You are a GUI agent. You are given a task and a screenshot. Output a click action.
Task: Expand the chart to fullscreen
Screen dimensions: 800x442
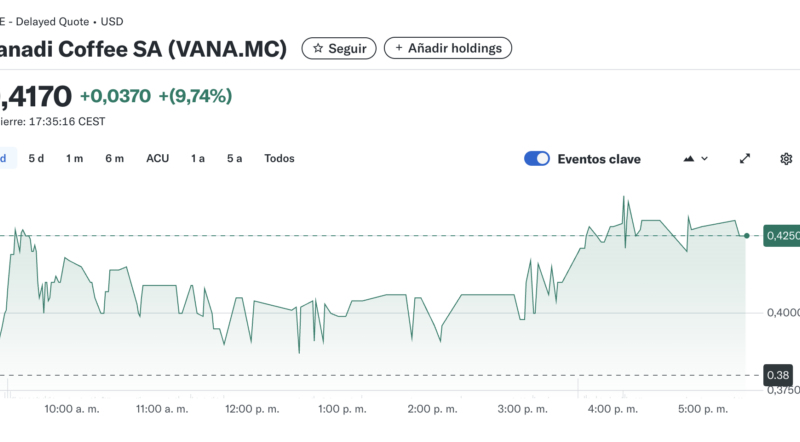click(745, 159)
